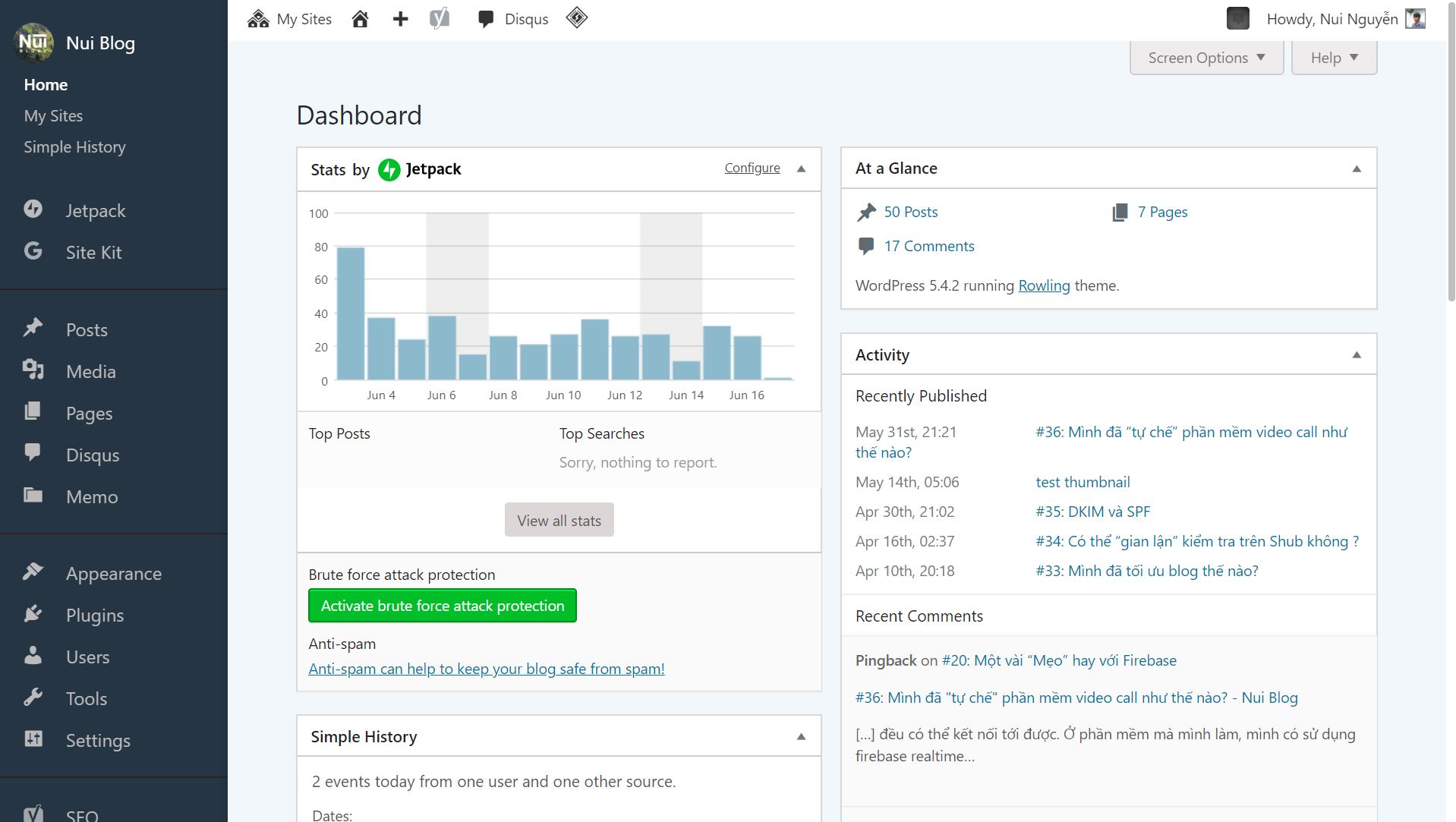Viewport: 1456px width, 822px height.
Task: Open the Anti-spam help link
Action: [x=487, y=669]
